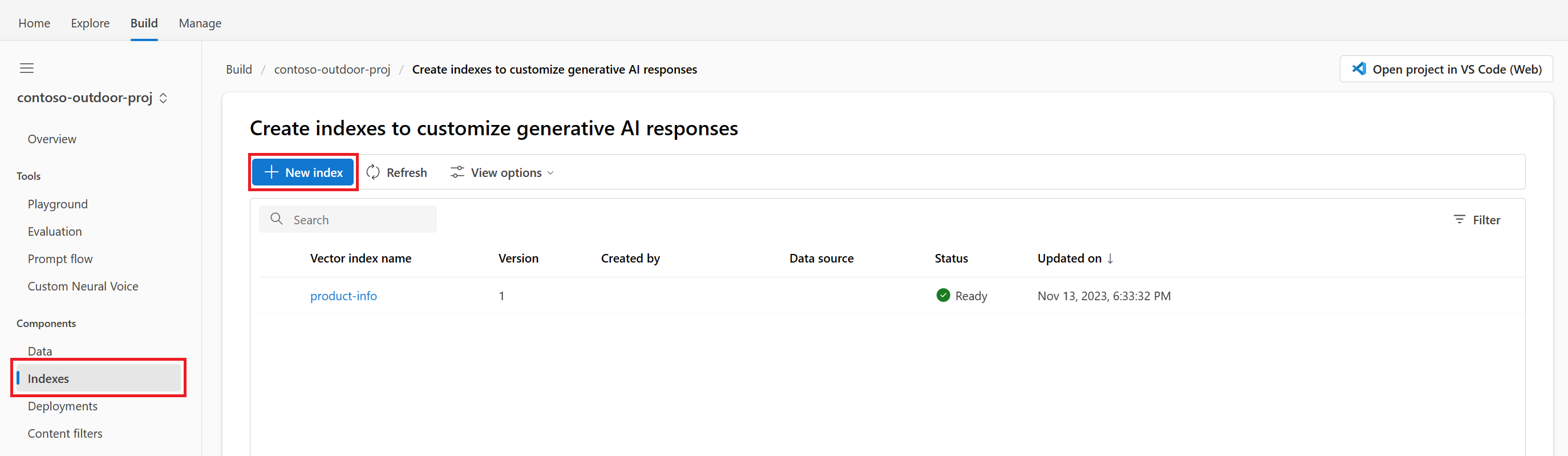1568x456 pixels.
Task: Open Prompt flow tool
Action: point(60,259)
